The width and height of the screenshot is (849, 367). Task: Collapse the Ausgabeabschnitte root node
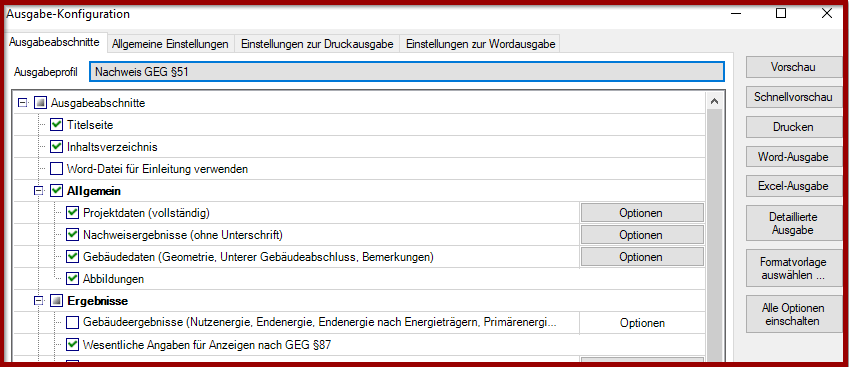point(23,102)
